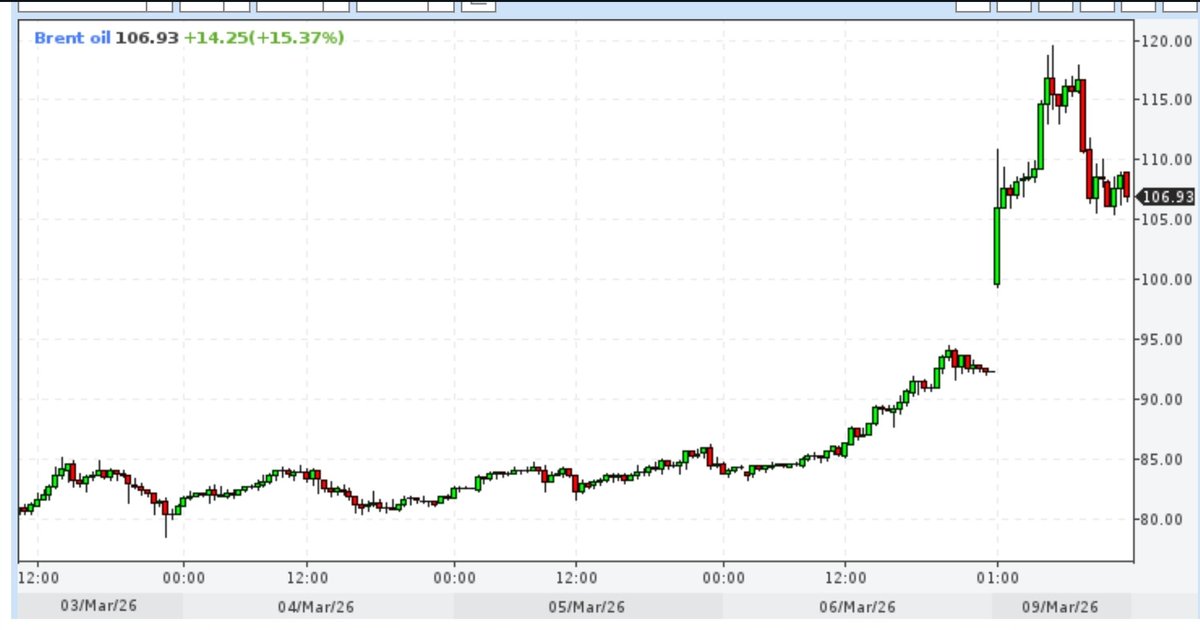Click the green +14.25(+15.37%) change value
The width and height of the screenshot is (1200, 630).
[x=264, y=38]
